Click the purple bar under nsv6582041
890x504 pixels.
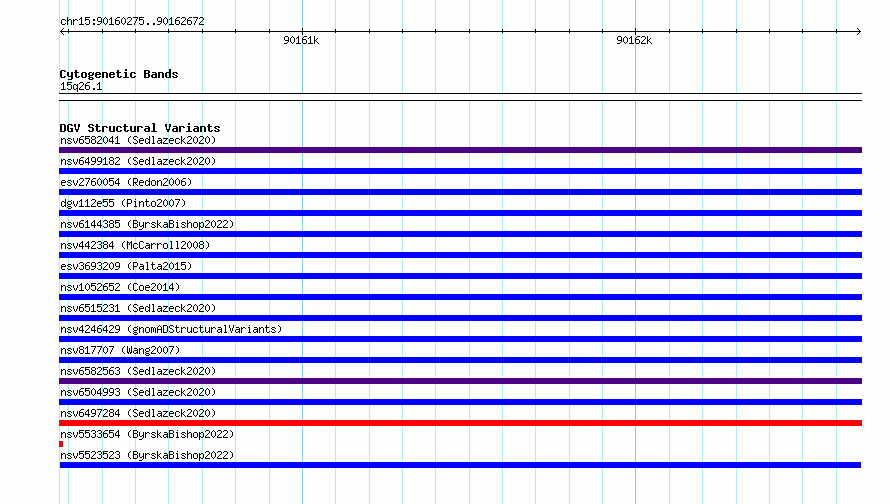click(x=460, y=150)
